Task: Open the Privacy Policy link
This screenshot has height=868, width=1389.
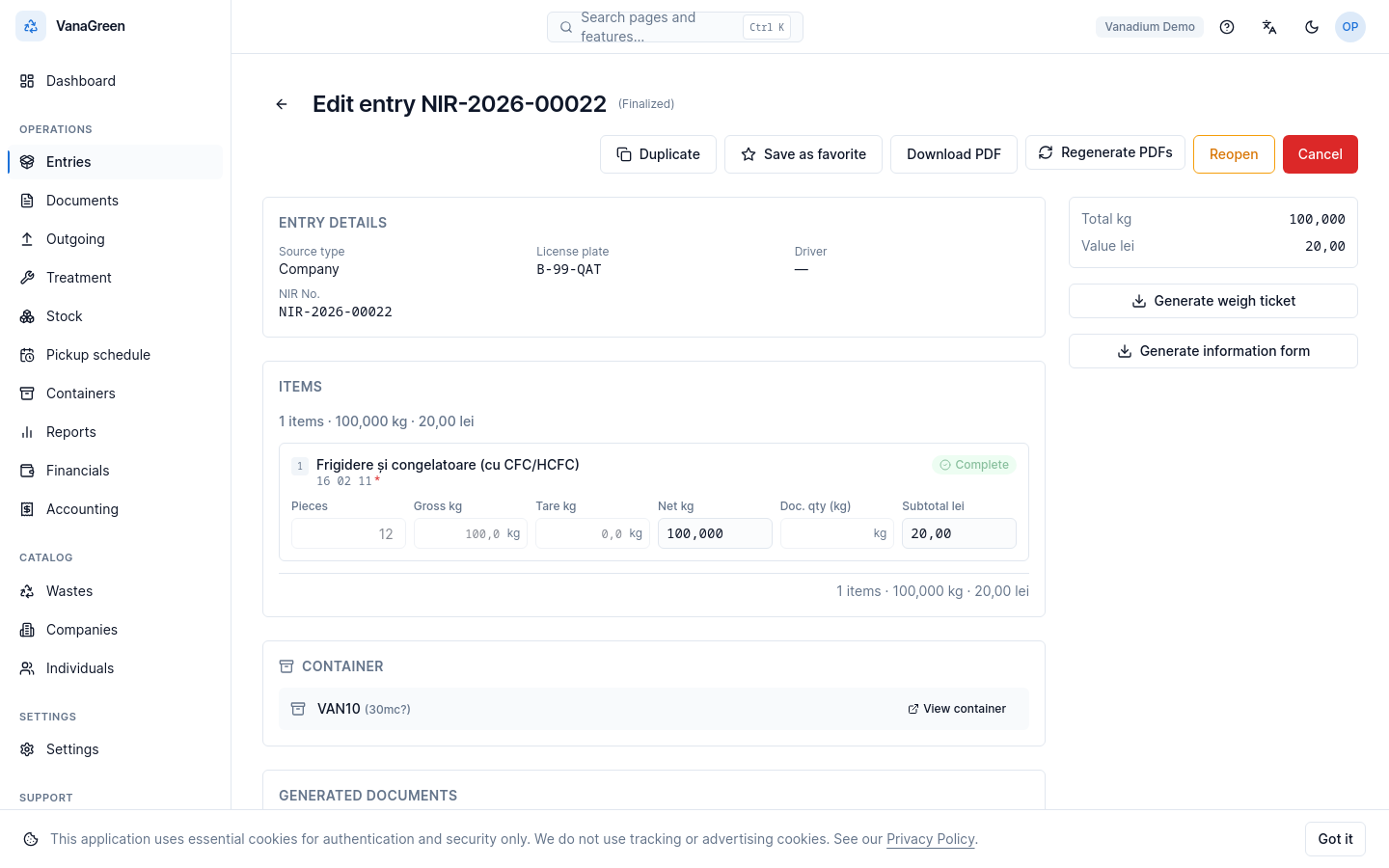Action: click(931, 839)
